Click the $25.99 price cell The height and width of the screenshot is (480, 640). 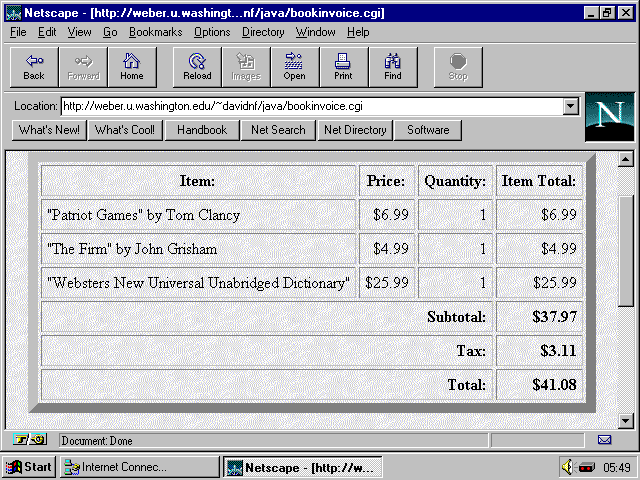pos(387,282)
